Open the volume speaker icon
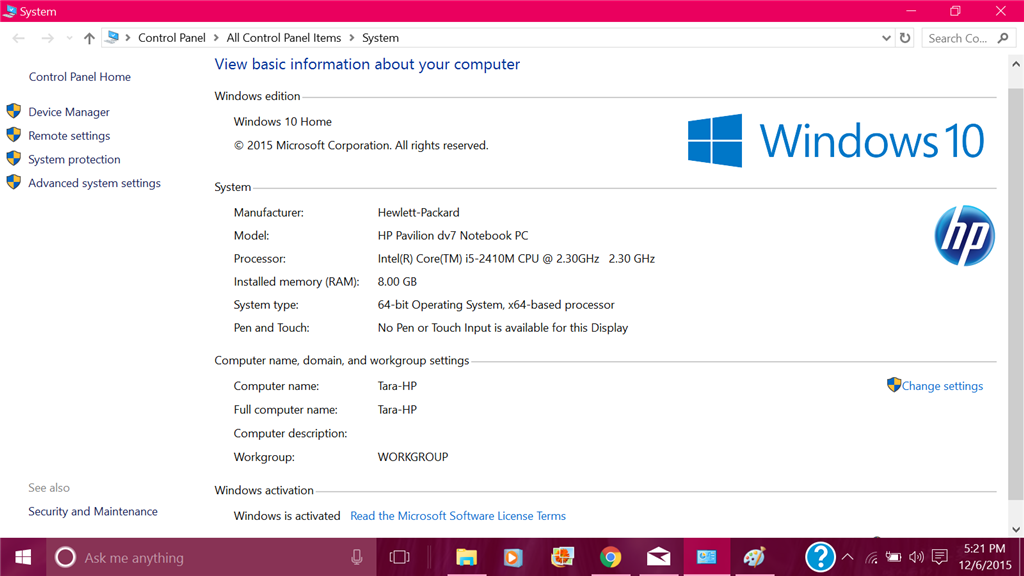The width and height of the screenshot is (1024, 576). pyautogui.click(x=916, y=557)
